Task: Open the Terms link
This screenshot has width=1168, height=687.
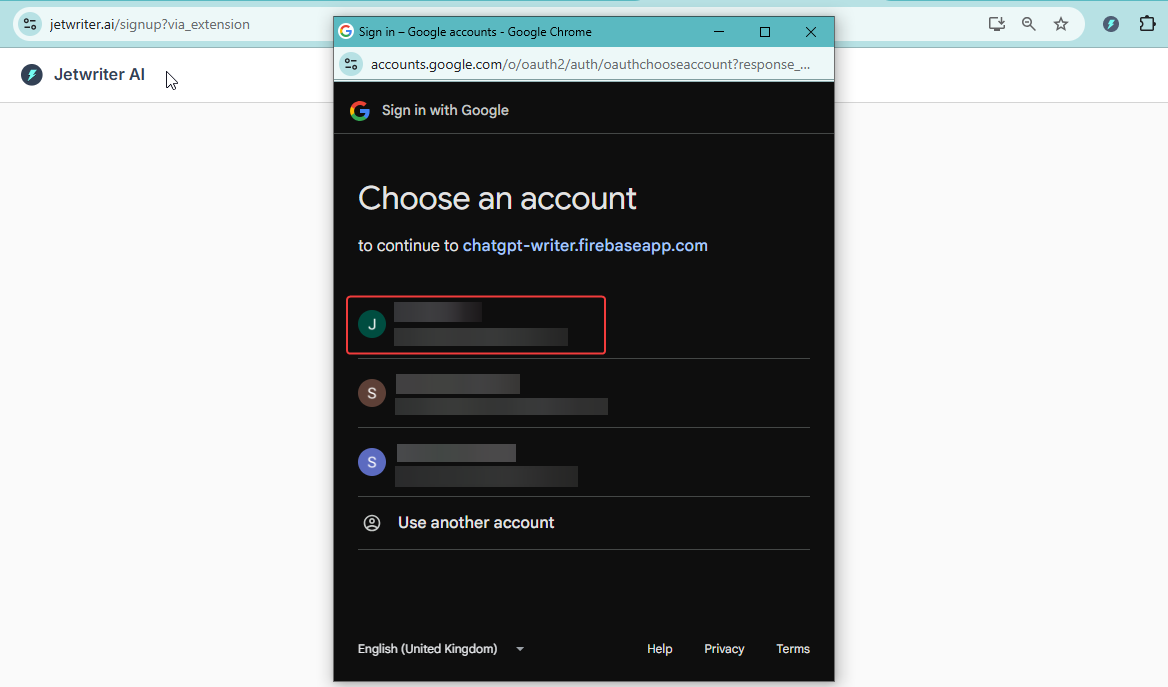Action: point(793,649)
